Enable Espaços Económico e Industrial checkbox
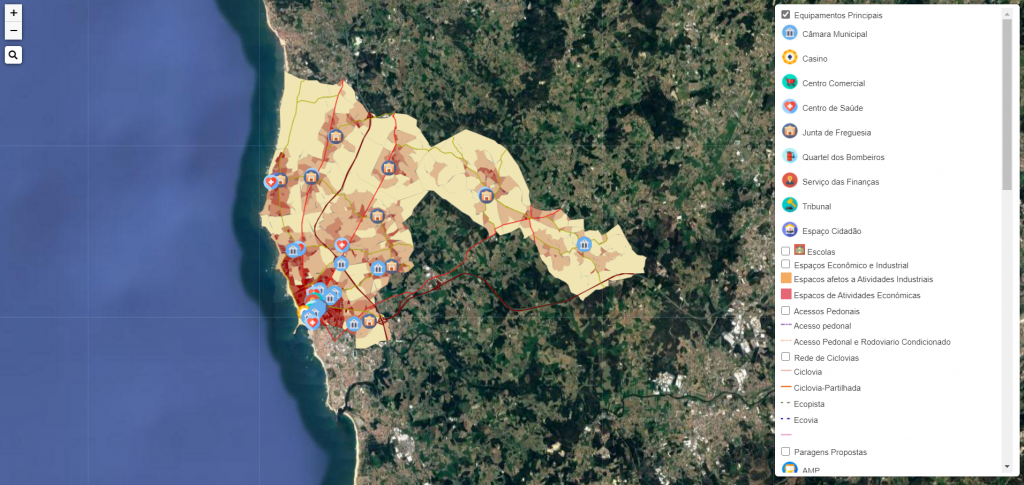The image size is (1024, 485). coord(786,264)
